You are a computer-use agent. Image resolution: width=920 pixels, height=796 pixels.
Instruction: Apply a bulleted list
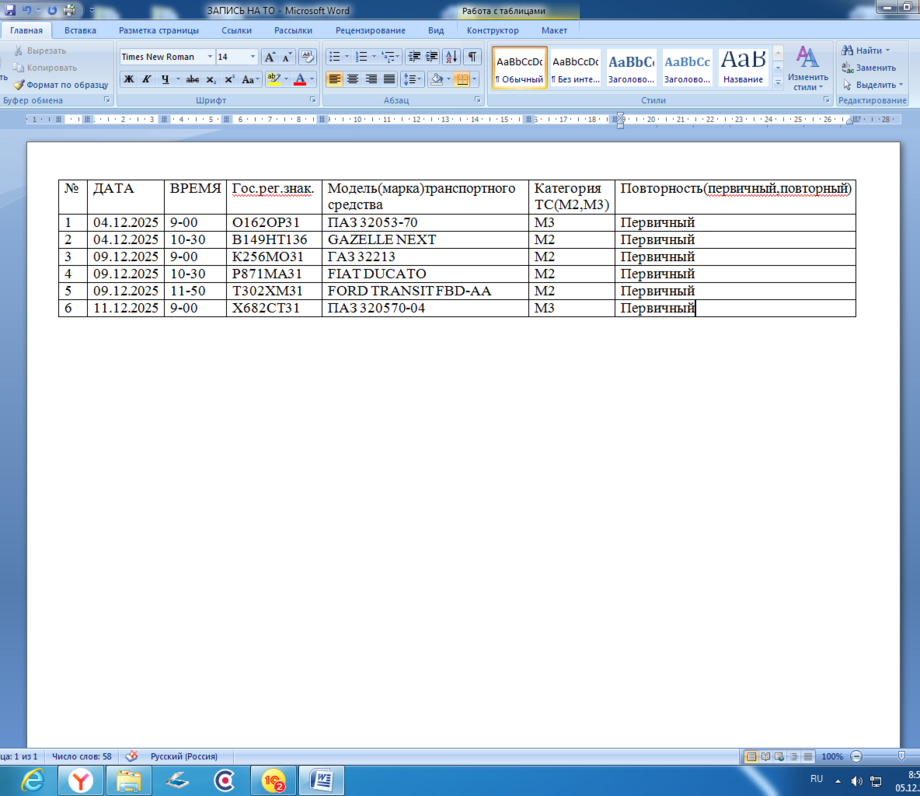click(x=334, y=57)
